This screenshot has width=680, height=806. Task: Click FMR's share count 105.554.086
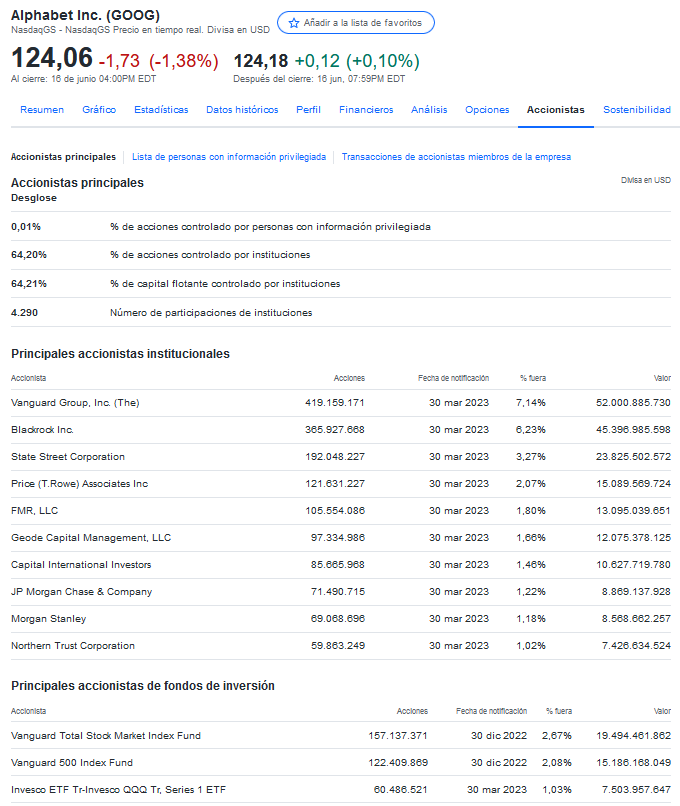coord(335,511)
